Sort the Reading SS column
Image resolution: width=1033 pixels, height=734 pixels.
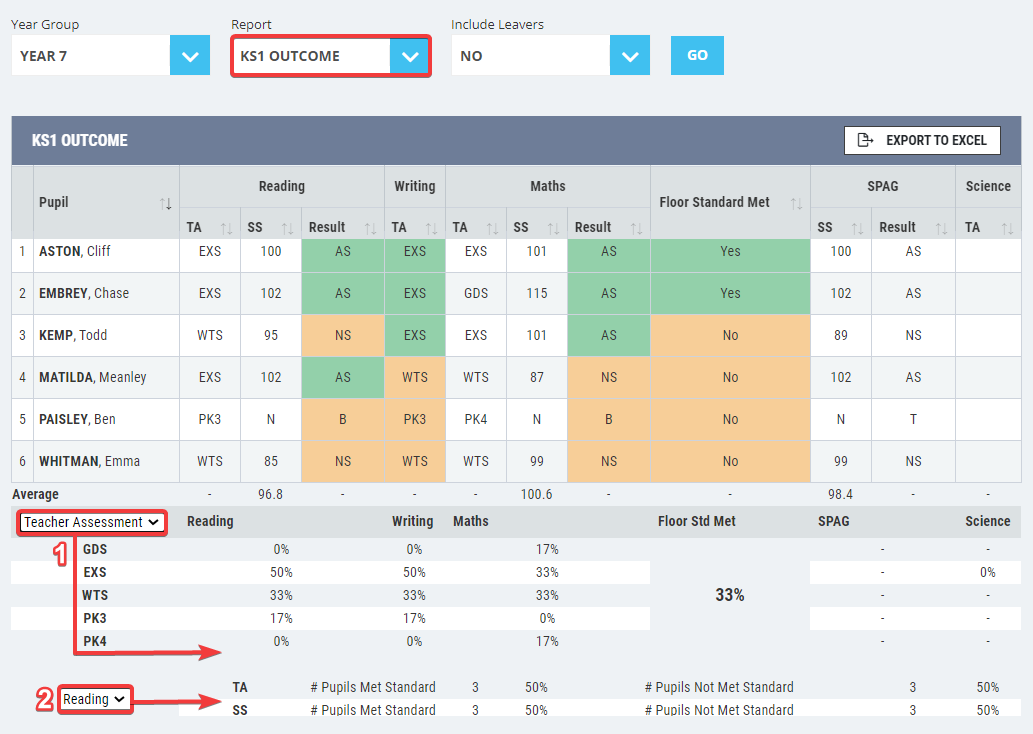tap(287, 226)
